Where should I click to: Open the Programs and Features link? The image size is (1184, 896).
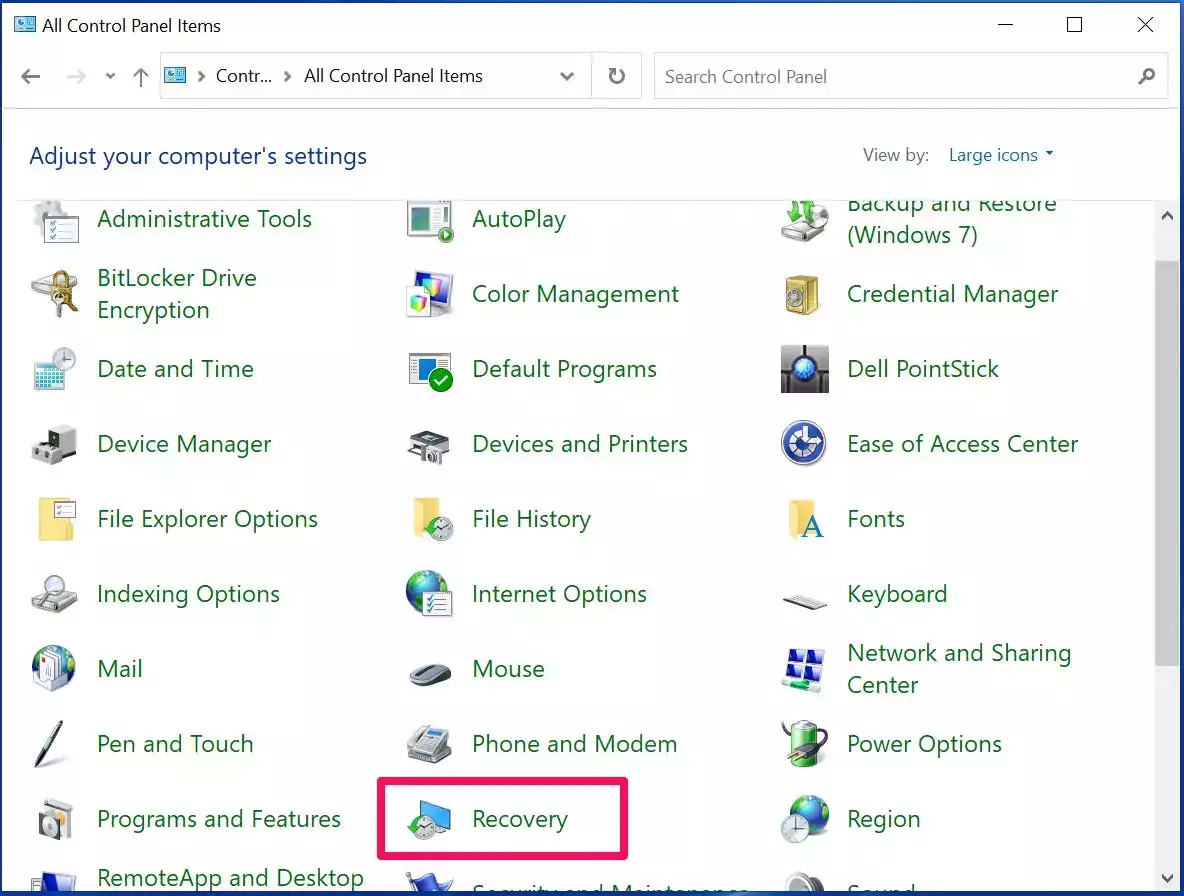coord(218,819)
